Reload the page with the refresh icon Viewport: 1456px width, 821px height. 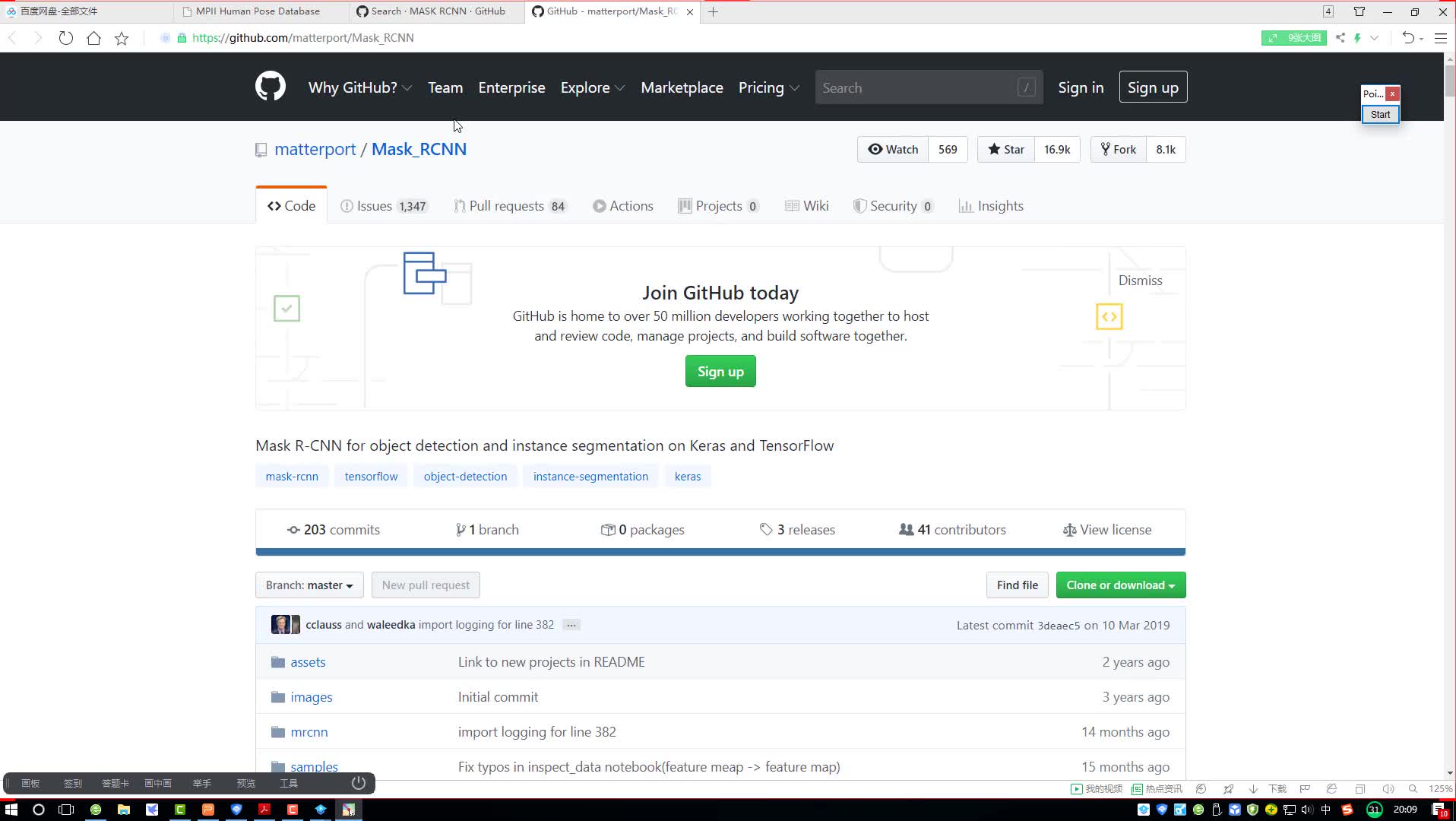pyautogui.click(x=66, y=38)
